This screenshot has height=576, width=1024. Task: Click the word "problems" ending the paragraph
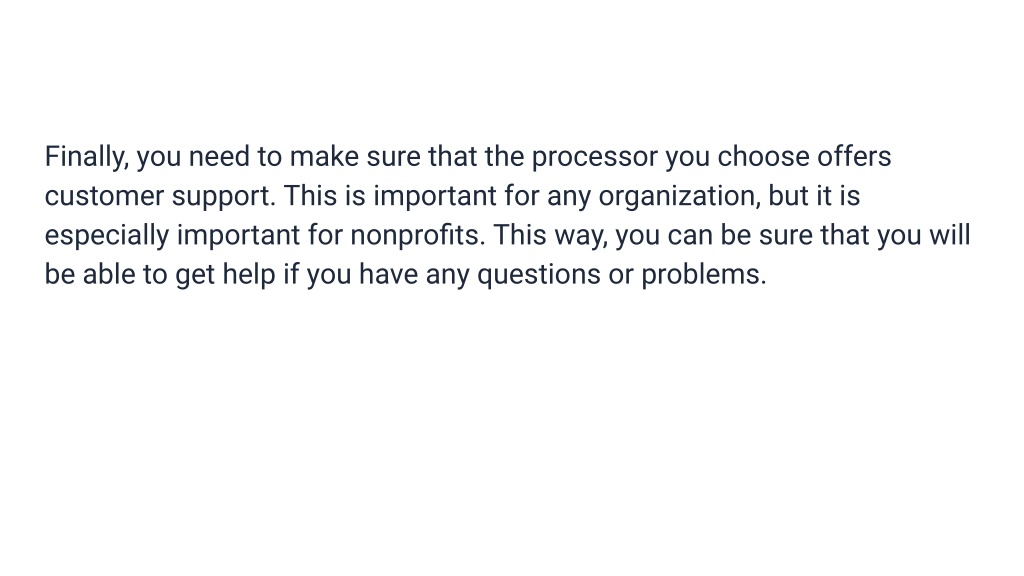[700, 275]
